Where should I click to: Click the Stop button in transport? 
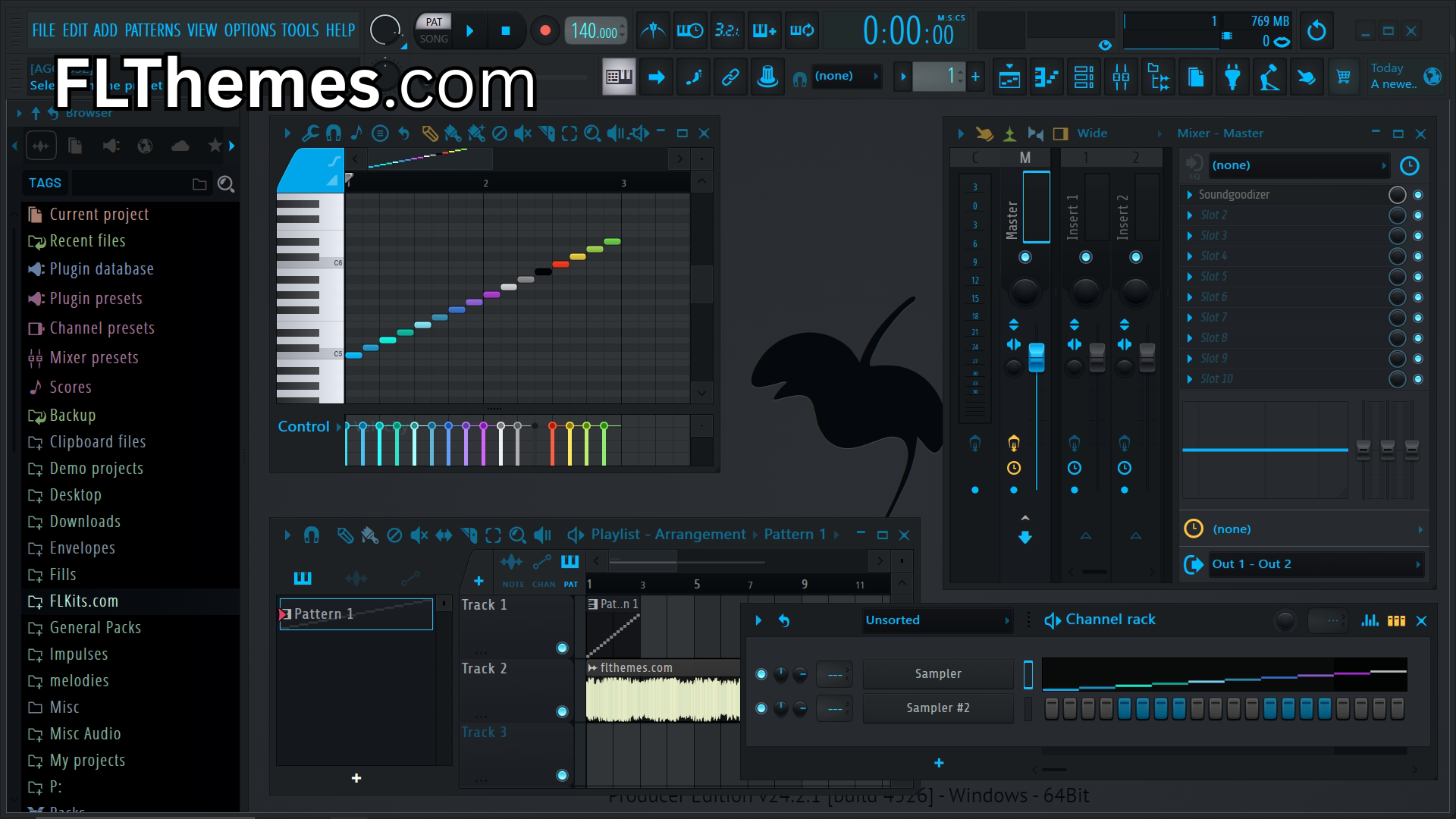(x=506, y=31)
